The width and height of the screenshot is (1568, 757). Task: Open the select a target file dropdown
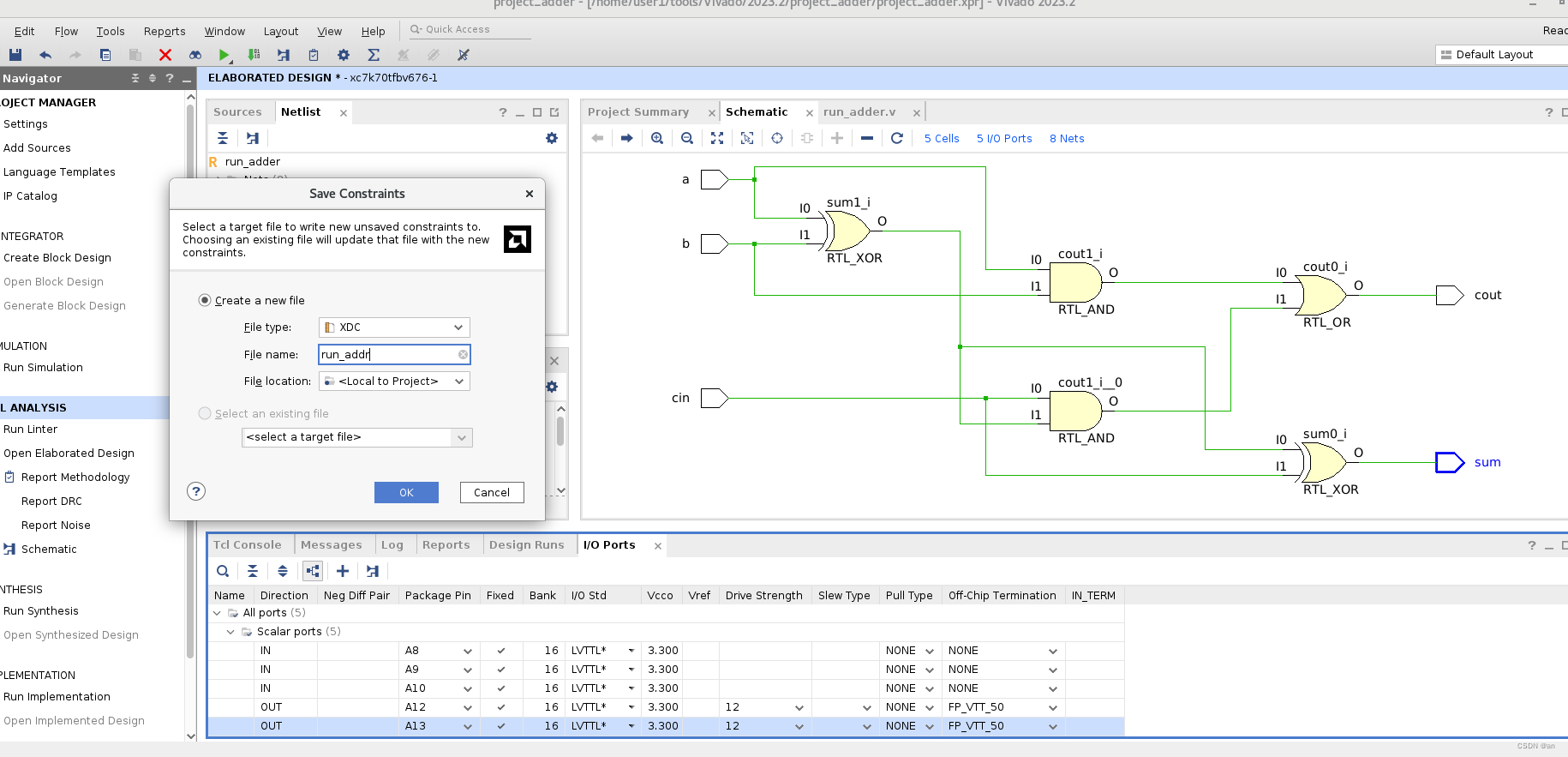pos(357,437)
